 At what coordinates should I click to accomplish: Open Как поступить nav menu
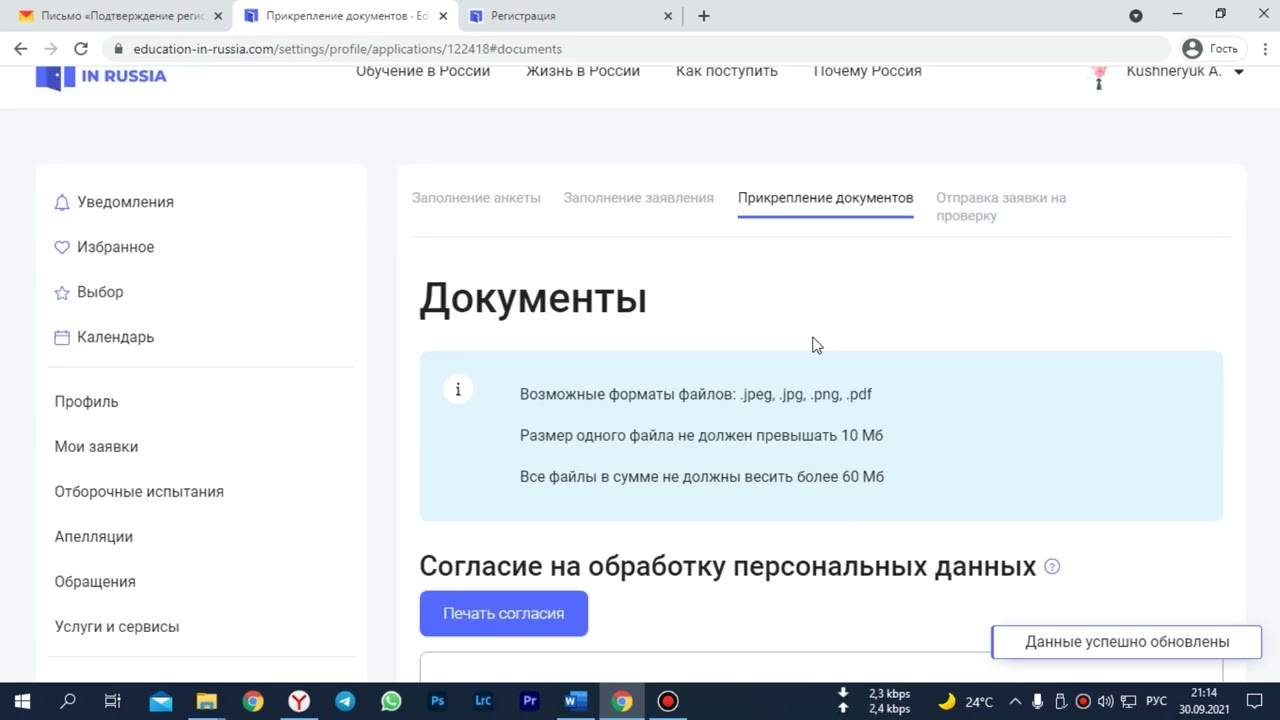pyautogui.click(x=727, y=71)
